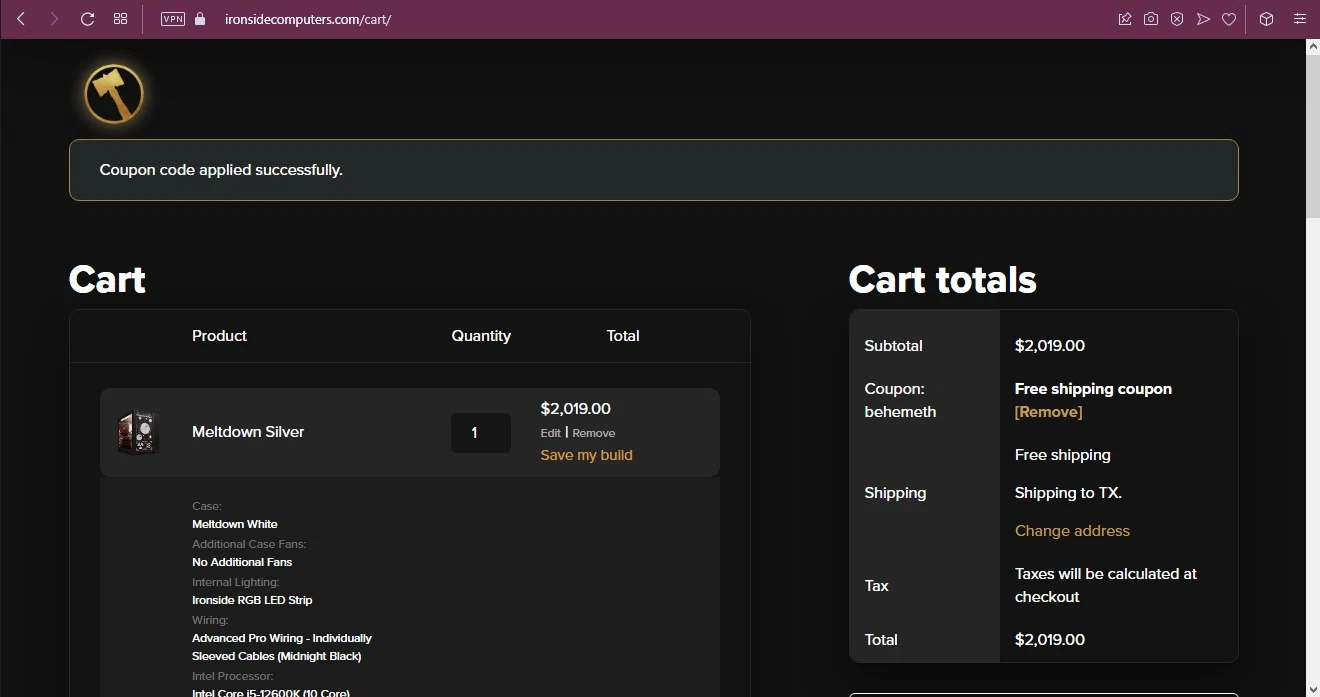Viewport: 1320px width, 697px height.
Task: Edit the Meltdown Silver build
Action: 551,433
